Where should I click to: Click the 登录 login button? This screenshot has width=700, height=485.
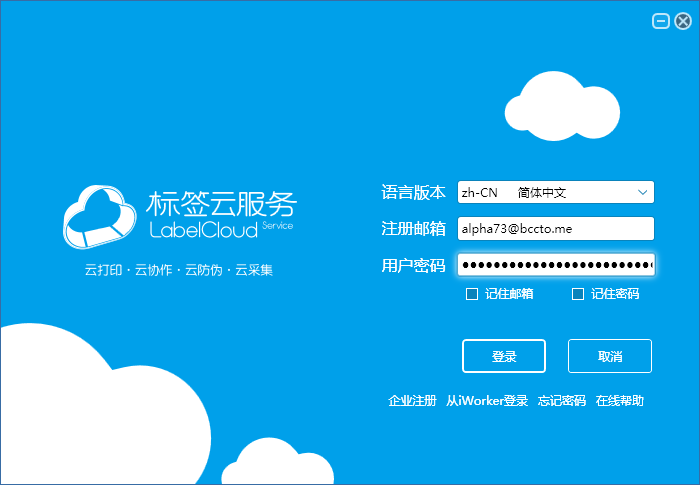[504, 356]
